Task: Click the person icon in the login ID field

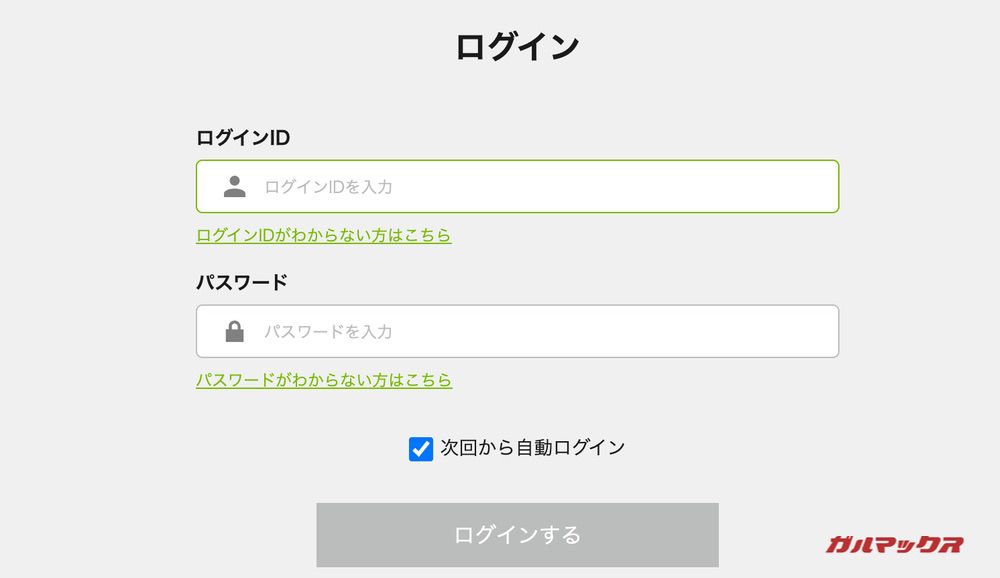Action: [x=233, y=186]
